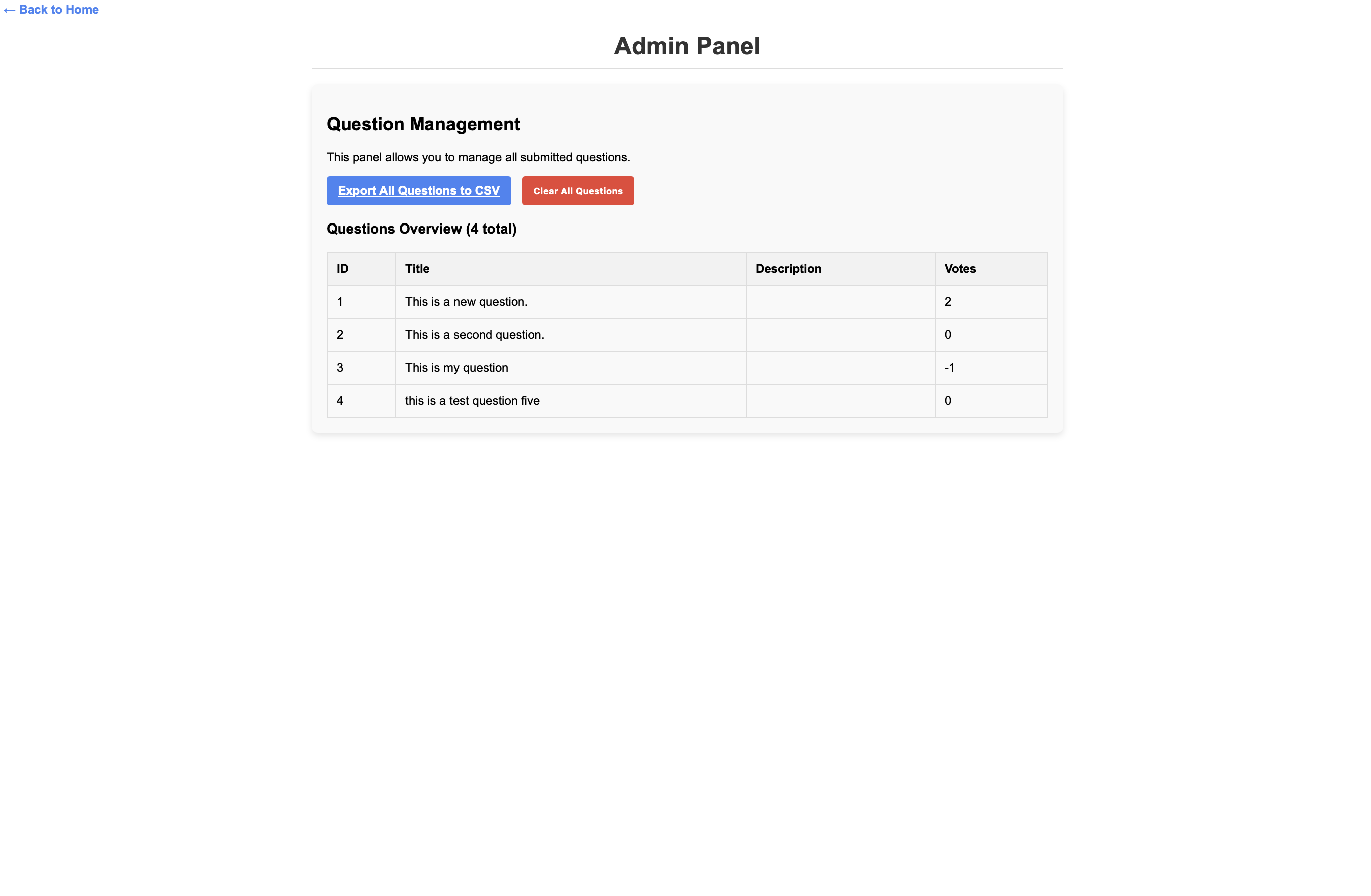Select the Description column header
Screen dimensions: 1371x896
pyautogui.click(x=840, y=269)
